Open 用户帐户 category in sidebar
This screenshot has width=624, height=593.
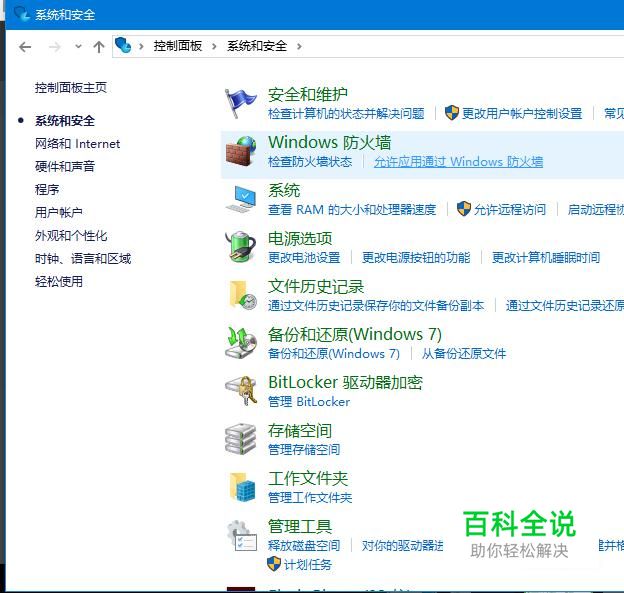[59, 213]
